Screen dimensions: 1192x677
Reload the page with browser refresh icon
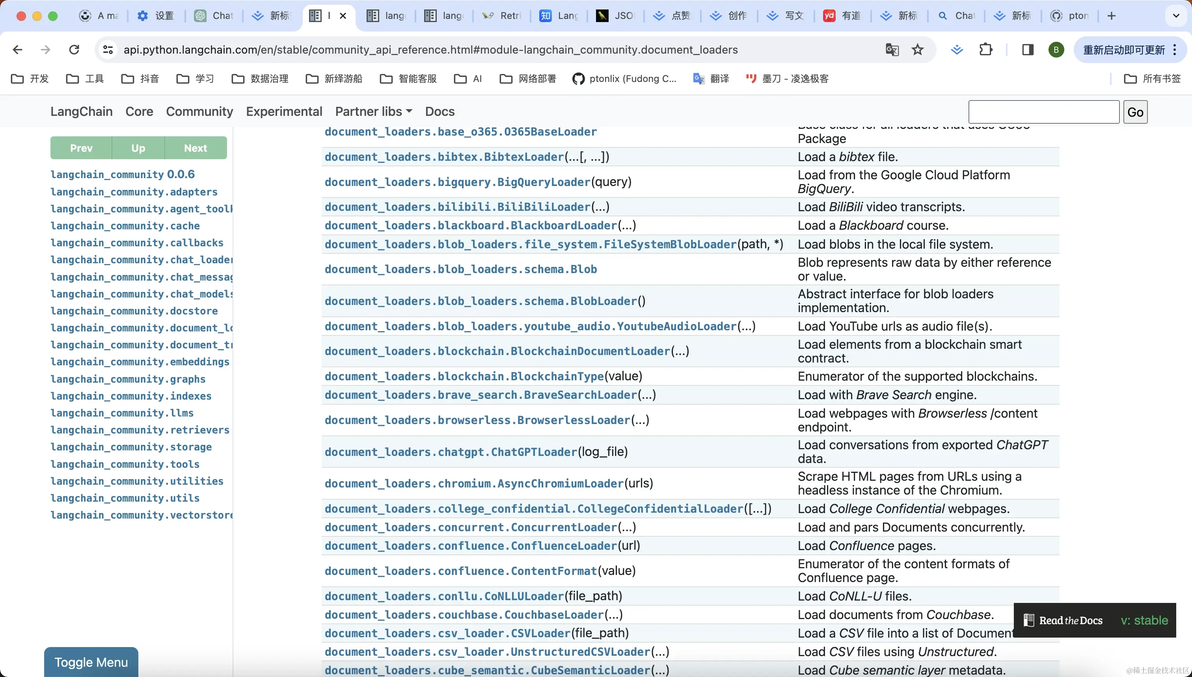click(x=74, y=49)
